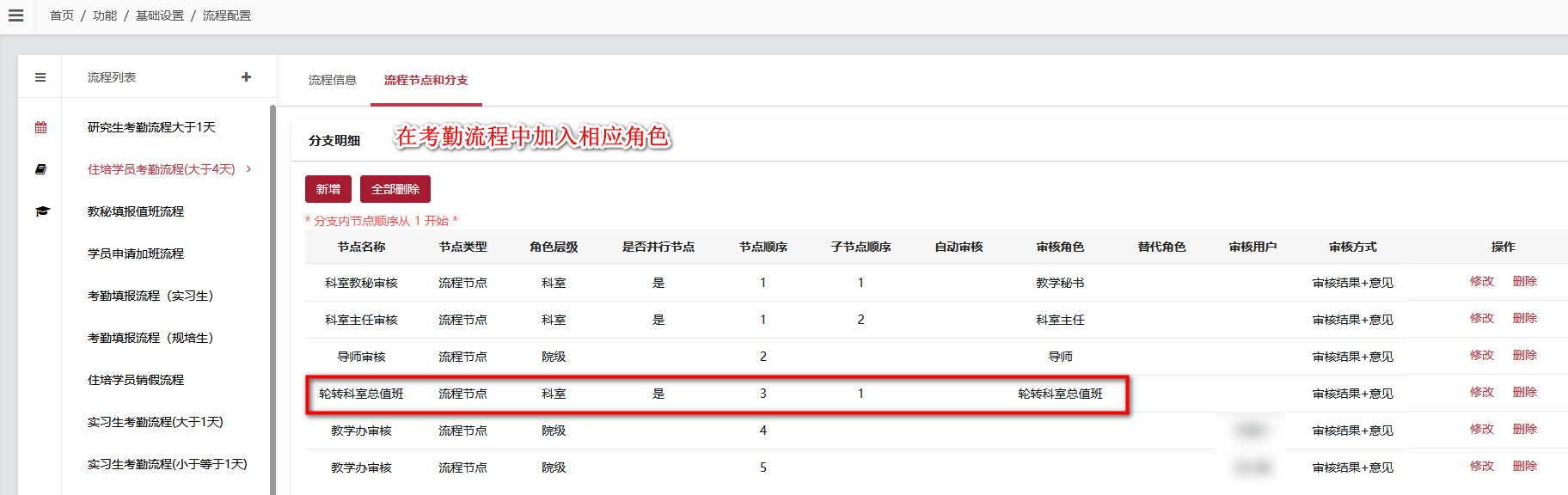This screenshot has height=495, width=1568.
Task: Open the graduation cap sidebar icon
Action: 42,211
